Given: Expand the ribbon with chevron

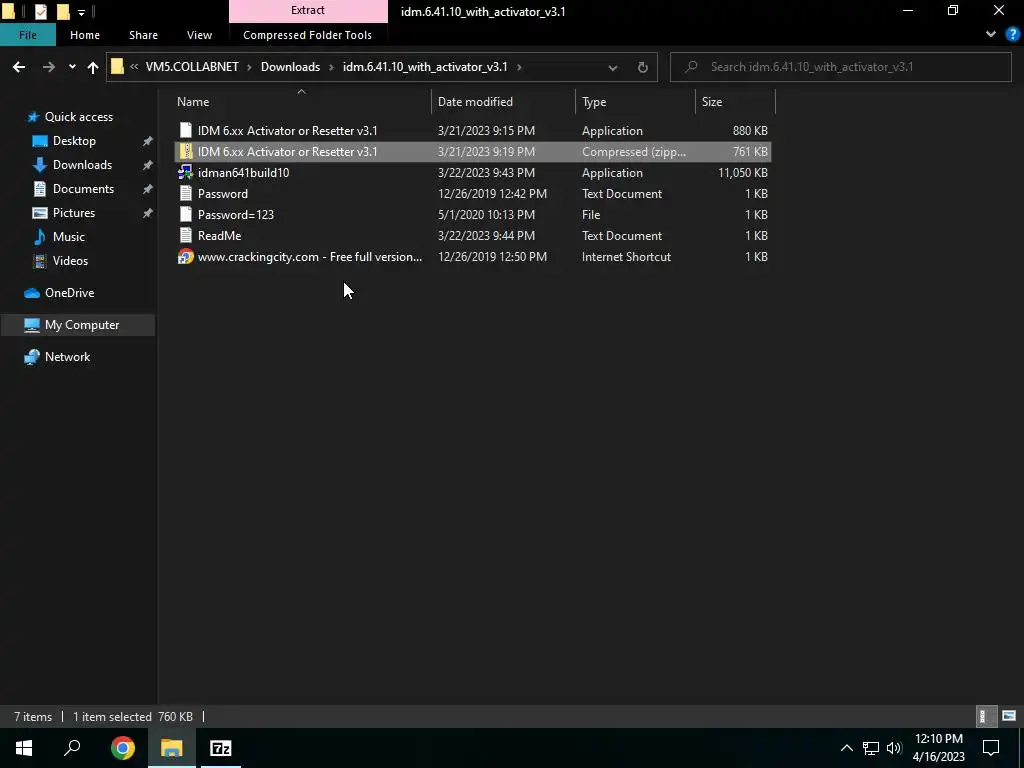Looking at the screenshot, I should [x=991, y=34].
